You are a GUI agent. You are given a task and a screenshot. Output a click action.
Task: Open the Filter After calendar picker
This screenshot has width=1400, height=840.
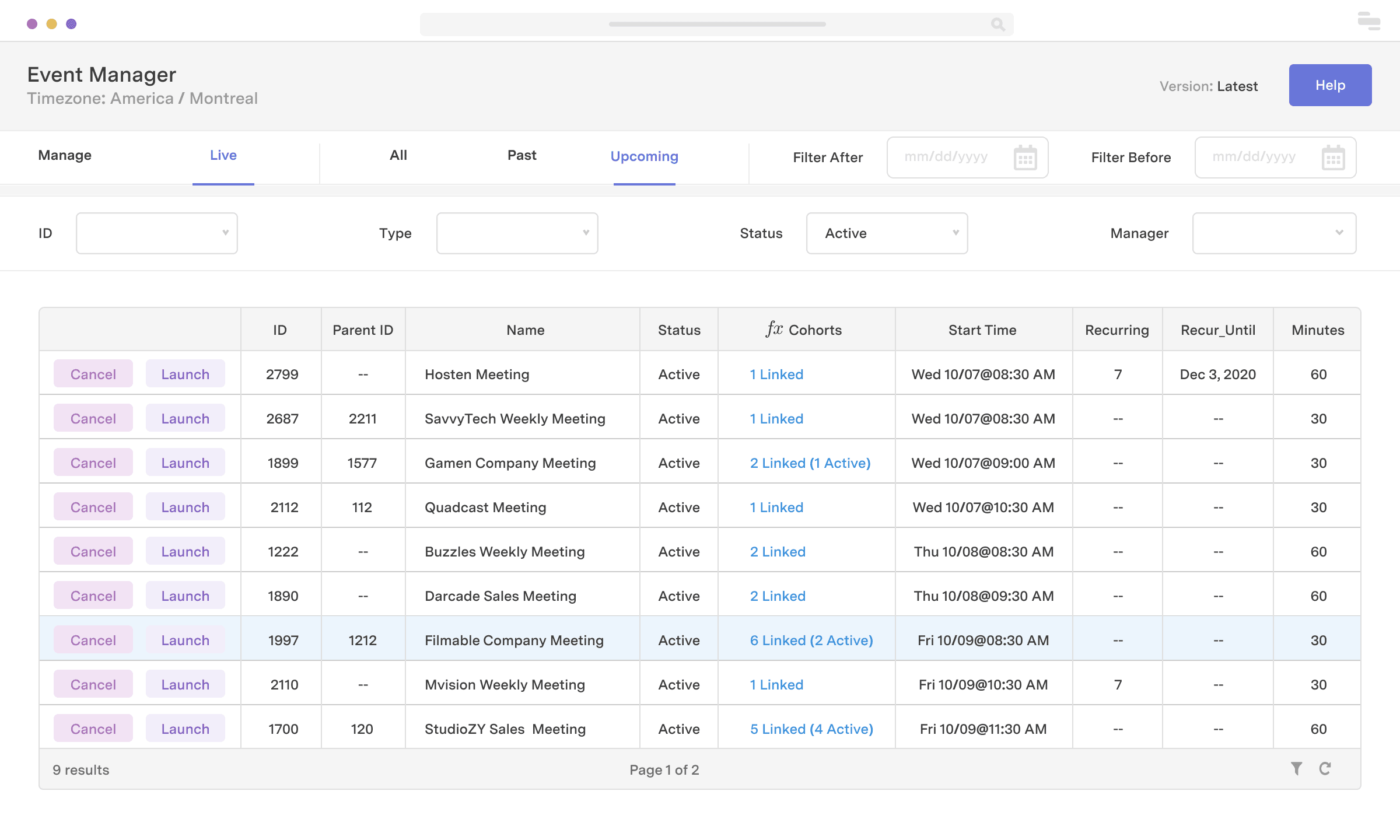pyautogui.click(x=1024, y=157)
